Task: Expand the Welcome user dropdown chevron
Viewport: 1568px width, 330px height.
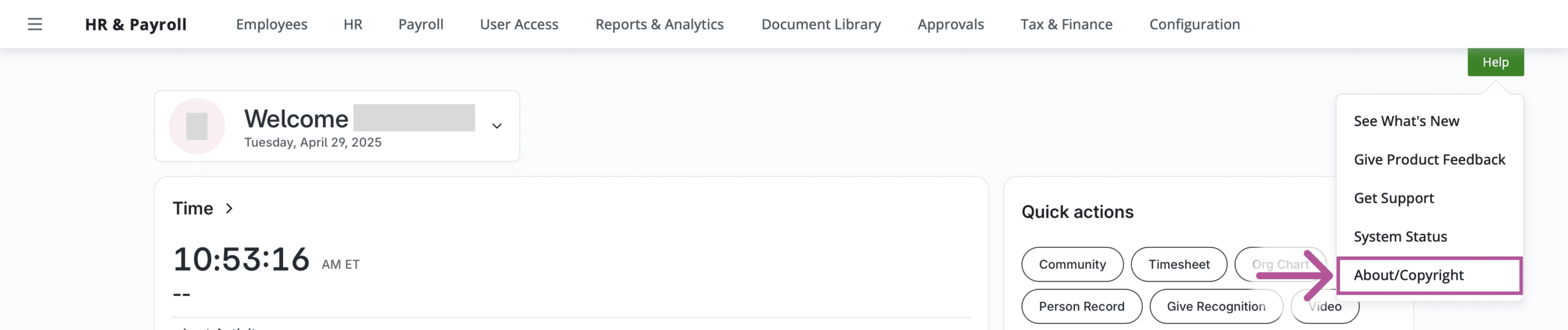Action: click(x=497, y=126)
